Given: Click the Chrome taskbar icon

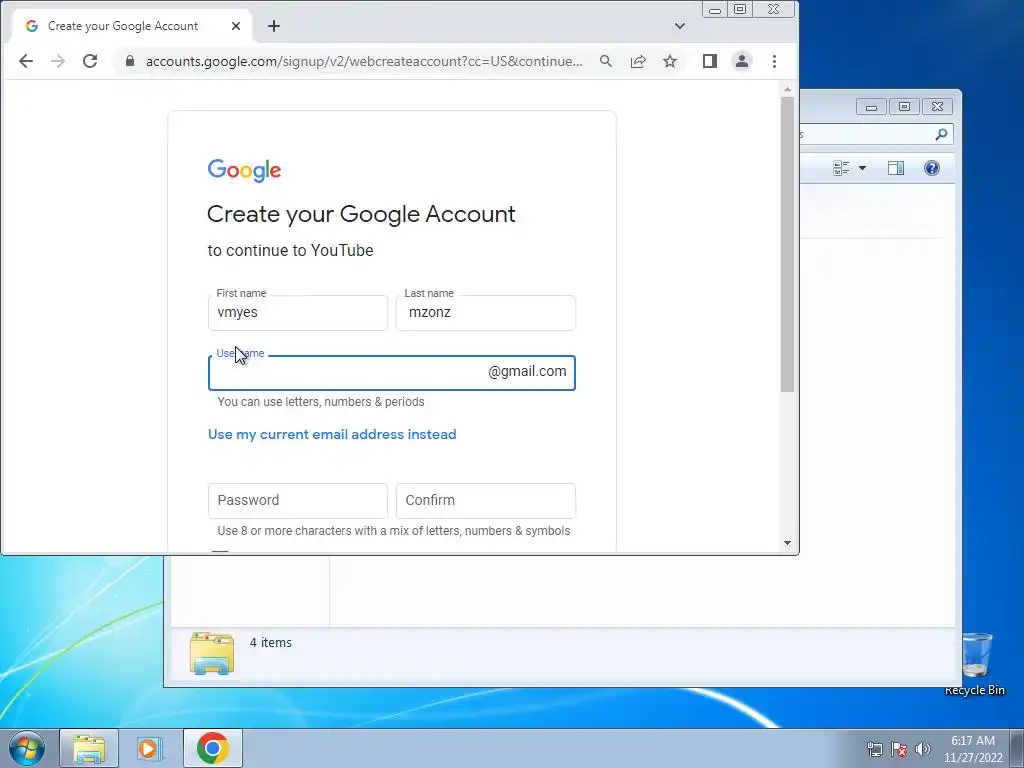Looking at the screenshot, I should [x=212, y=748].
